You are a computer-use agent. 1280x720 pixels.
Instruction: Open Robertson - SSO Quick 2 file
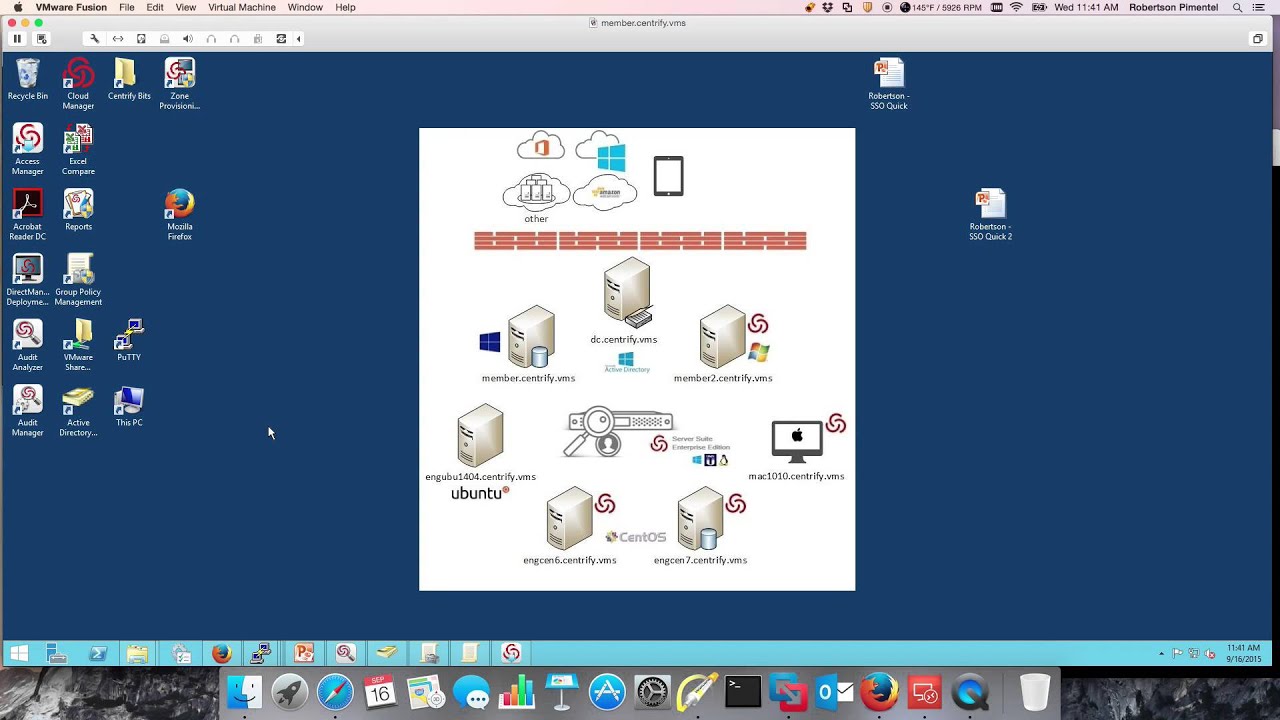(990, 214)
